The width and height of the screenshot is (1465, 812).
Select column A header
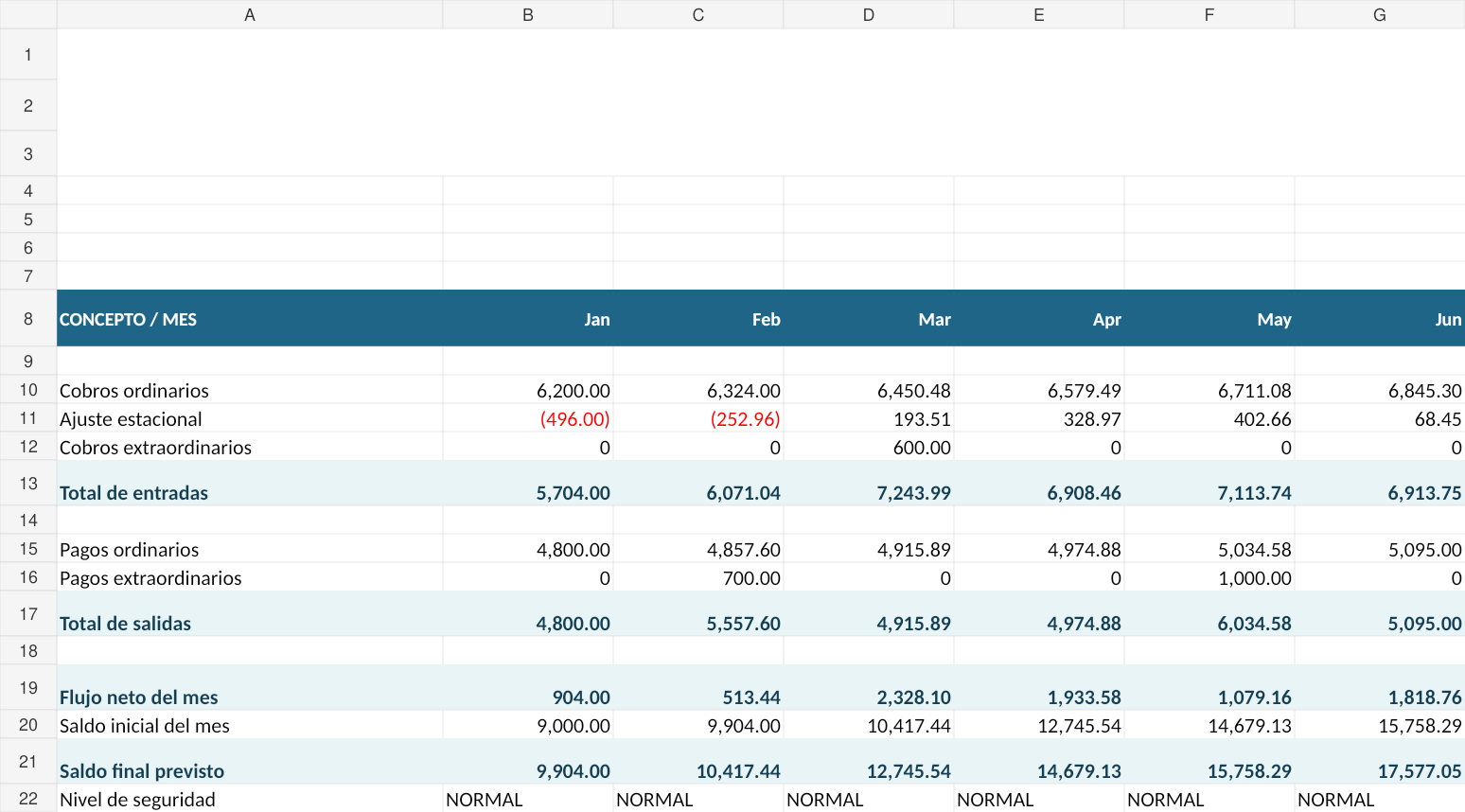[x=250, y=14]
